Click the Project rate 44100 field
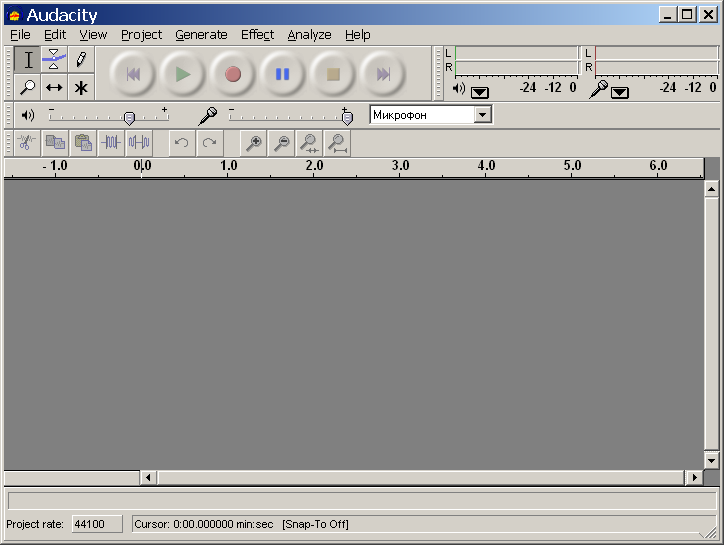724x545 pixels. click(97, 524)
